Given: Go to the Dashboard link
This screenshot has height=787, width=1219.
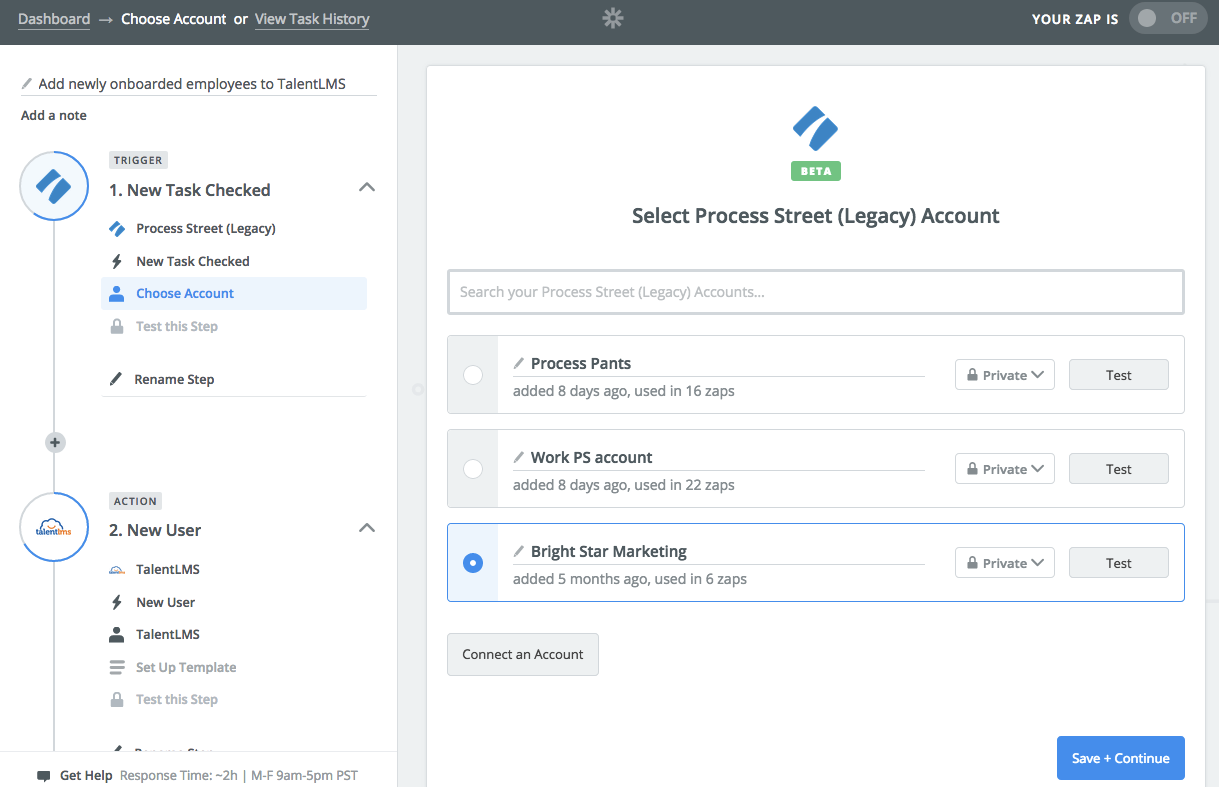Looking at the screenshot, I should tap(54, 19).
